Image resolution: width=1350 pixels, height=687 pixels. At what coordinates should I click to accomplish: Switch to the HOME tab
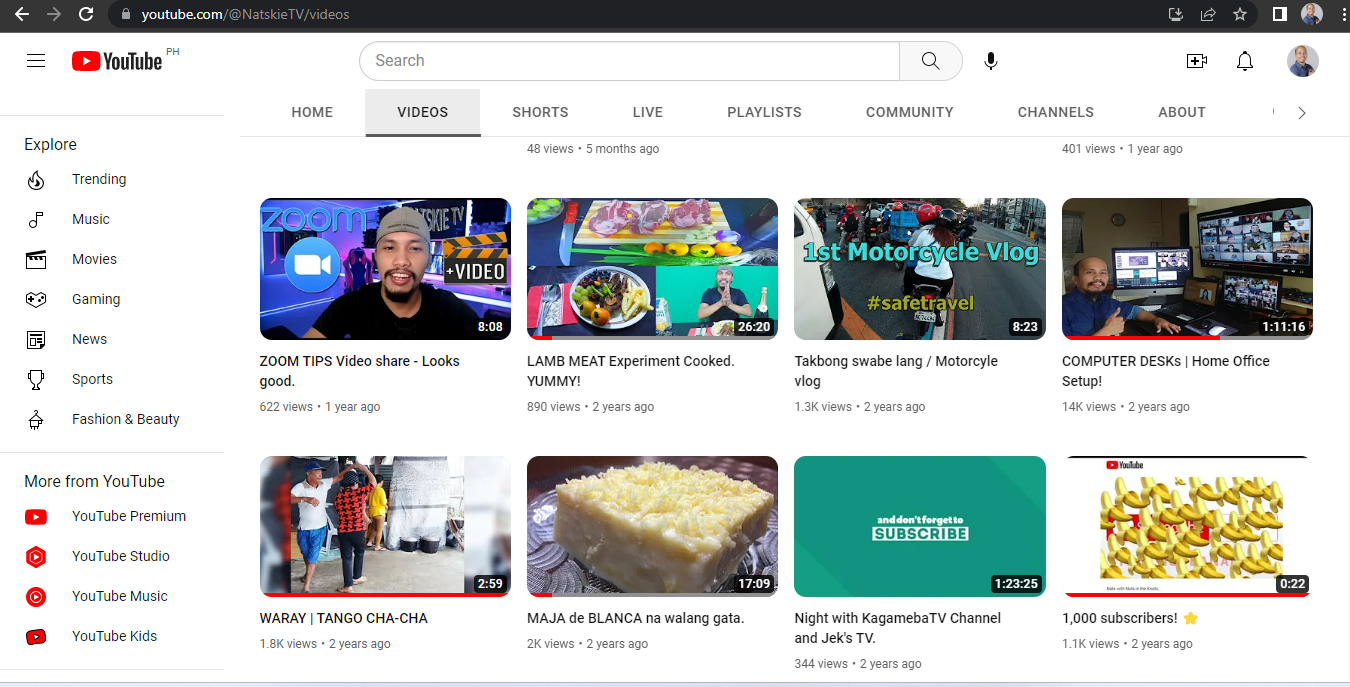[x=312, y=113]
